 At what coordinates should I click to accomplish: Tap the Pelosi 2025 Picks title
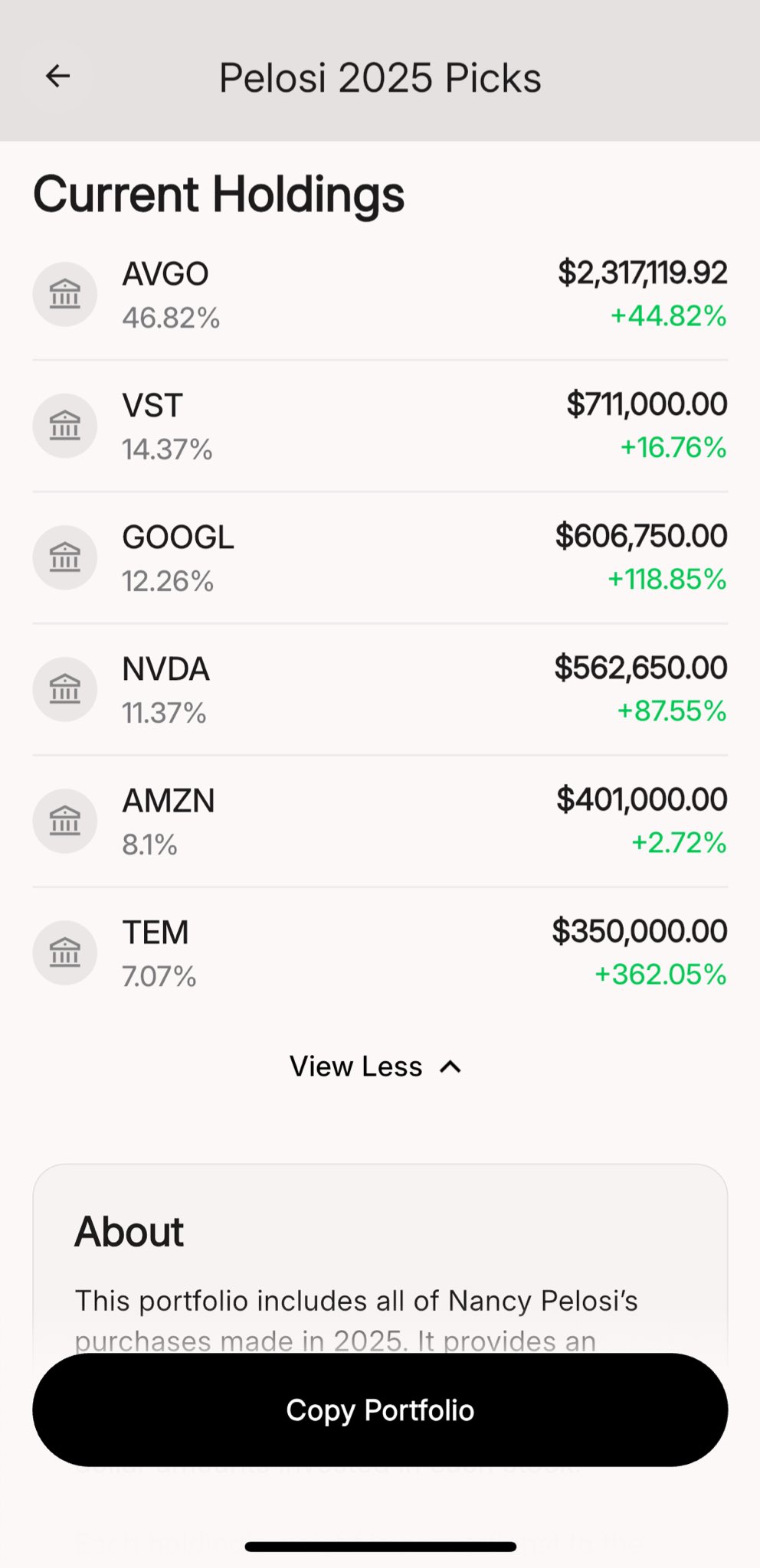380,78
